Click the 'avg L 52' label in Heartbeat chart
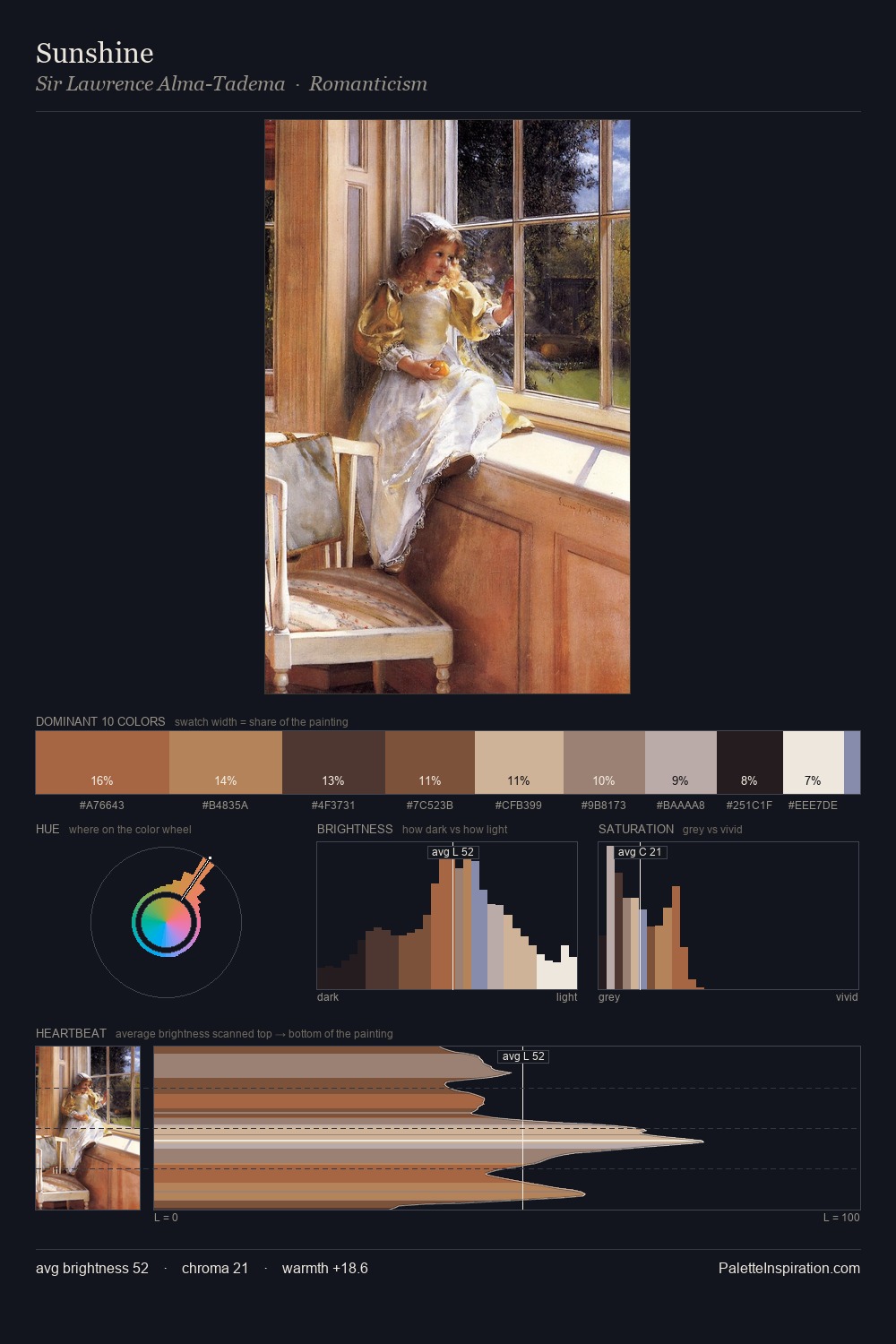This screenshot has height=1344, width=896. (523, 1056)
